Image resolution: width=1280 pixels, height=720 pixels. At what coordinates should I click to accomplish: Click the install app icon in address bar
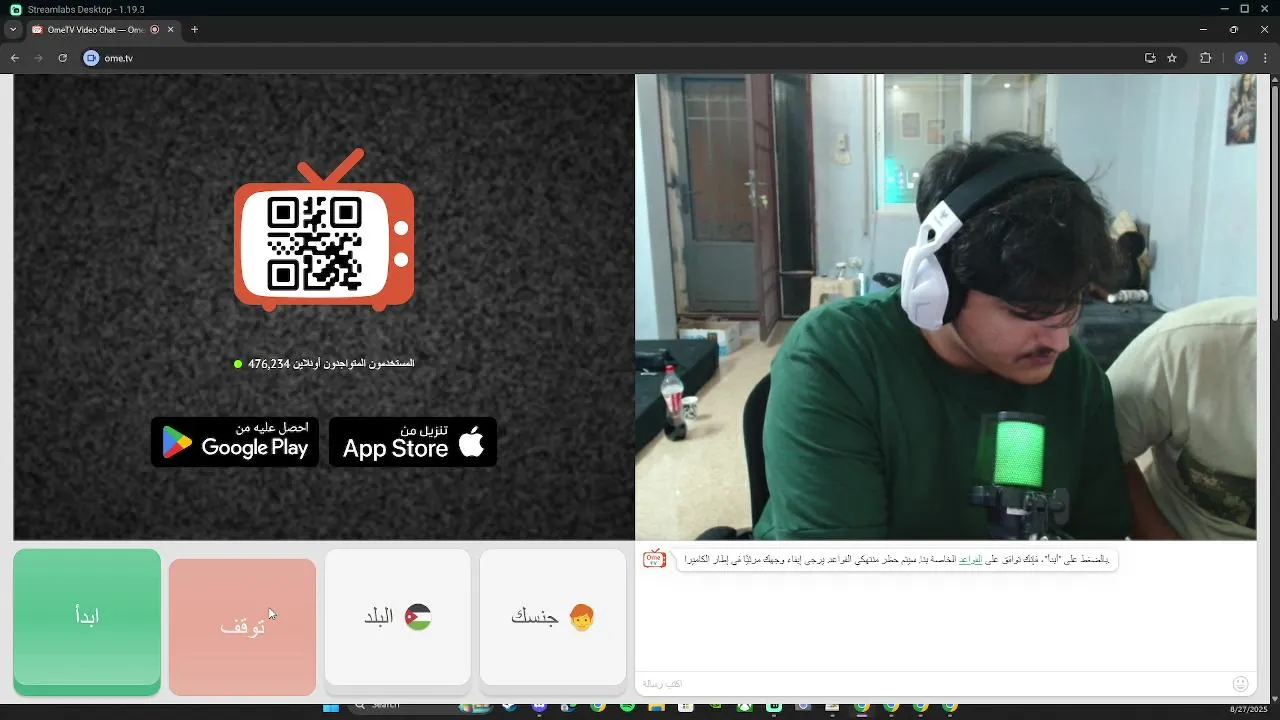[x=1150, y=58]
